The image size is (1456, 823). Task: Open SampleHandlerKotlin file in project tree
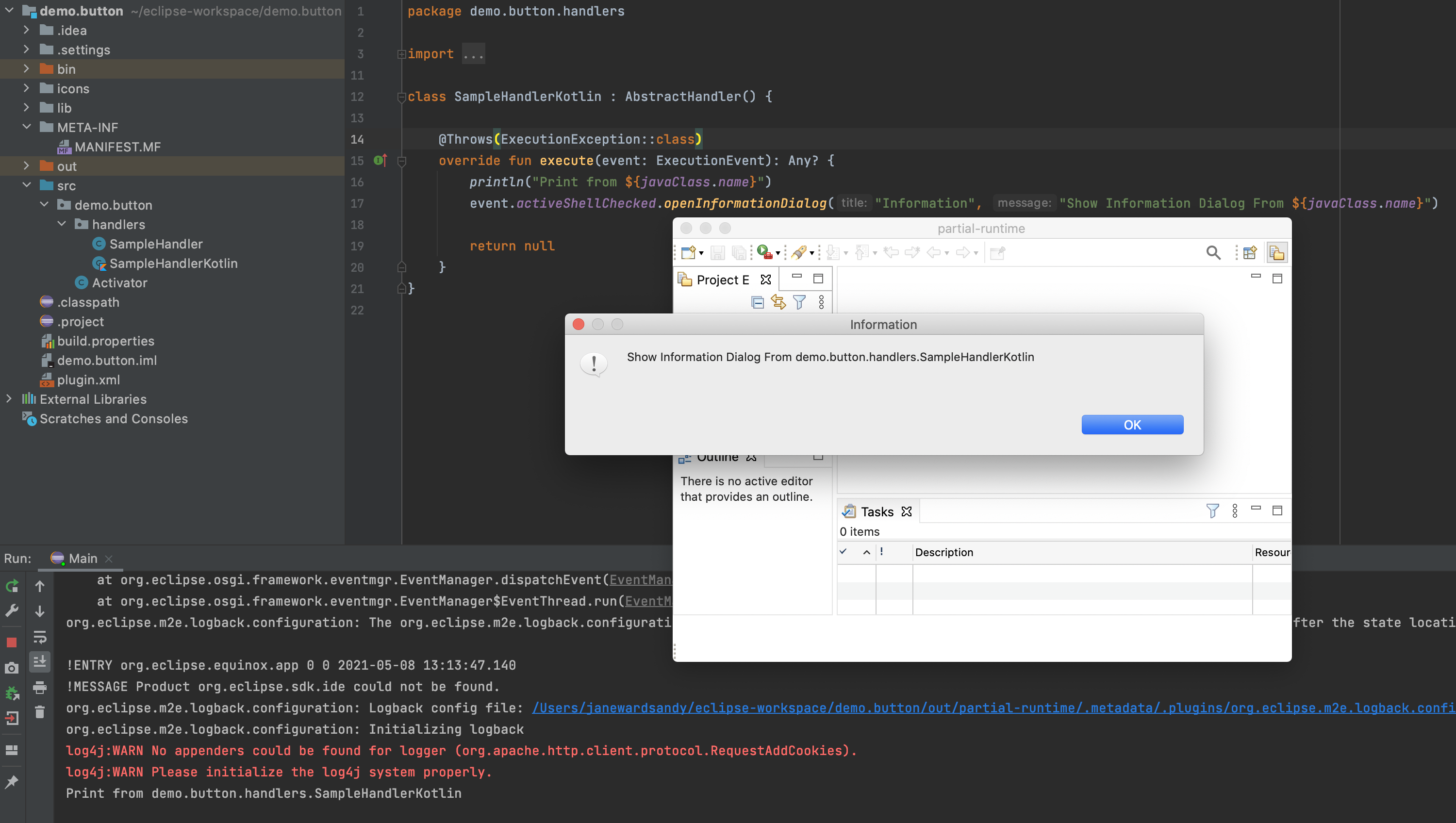tap(173, 263)
